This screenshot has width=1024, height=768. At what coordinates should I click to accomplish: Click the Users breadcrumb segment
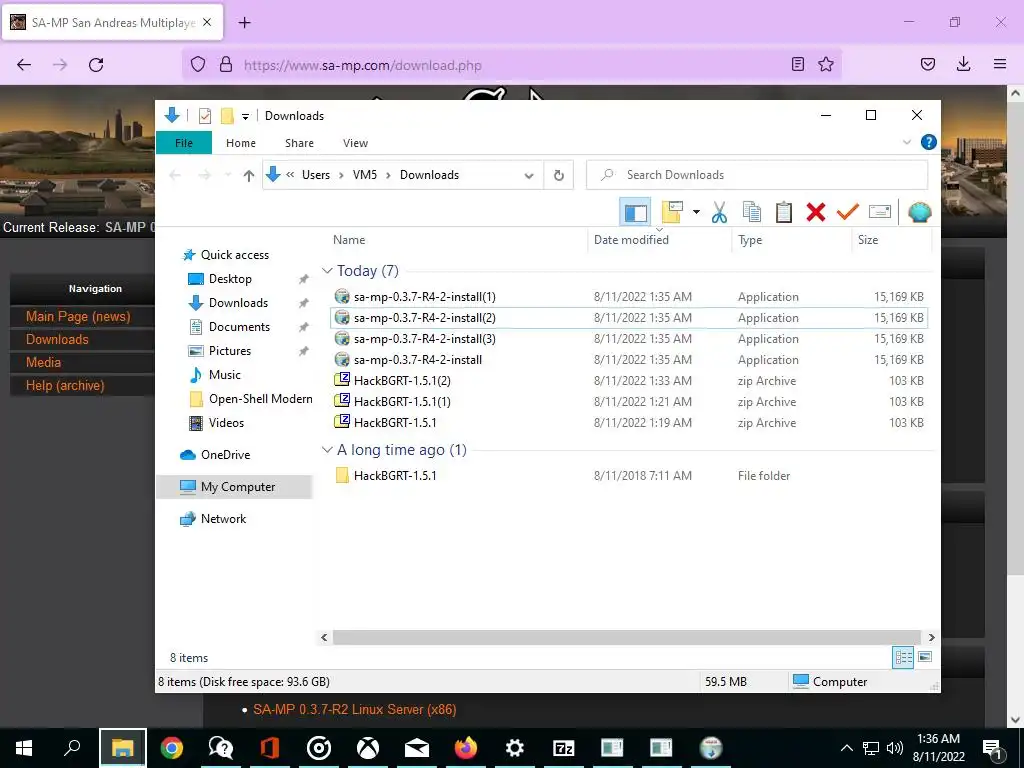[315, 175]
